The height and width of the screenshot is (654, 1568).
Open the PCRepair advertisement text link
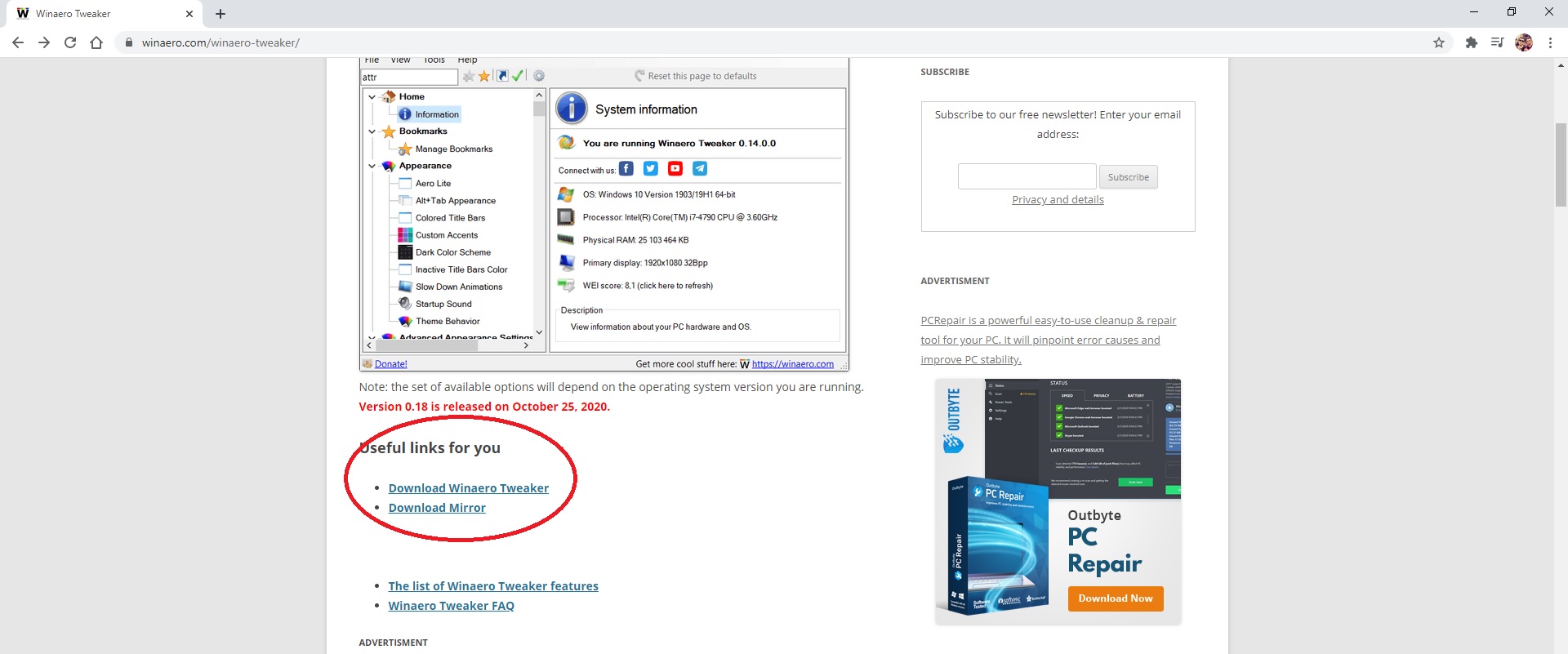(x=1049, y=340)
